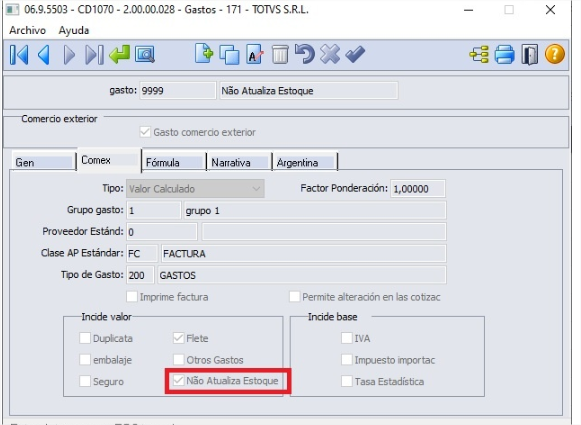This screenshot has height=425, width=581.
Task: Toggle Gasto comercio exterior checkbox
Action: click(145, 132)
